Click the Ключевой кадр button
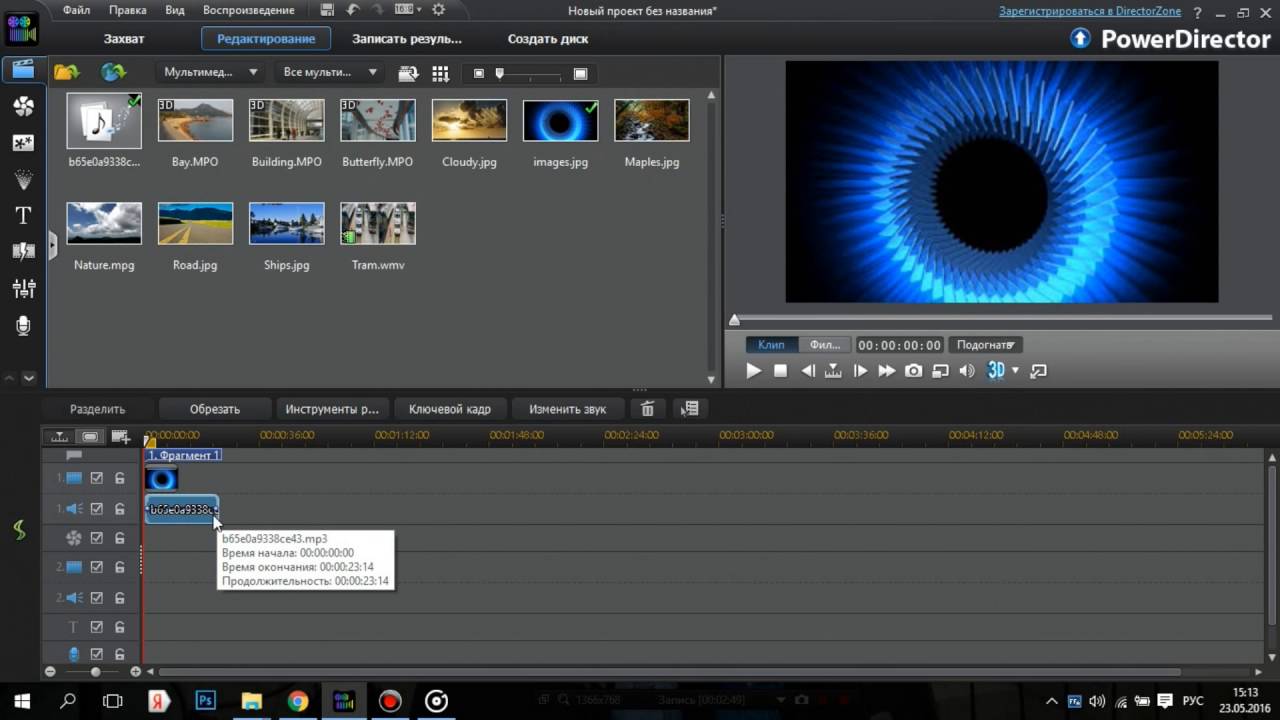This screenshot has width=1280, height=720. tap(450, 409)
